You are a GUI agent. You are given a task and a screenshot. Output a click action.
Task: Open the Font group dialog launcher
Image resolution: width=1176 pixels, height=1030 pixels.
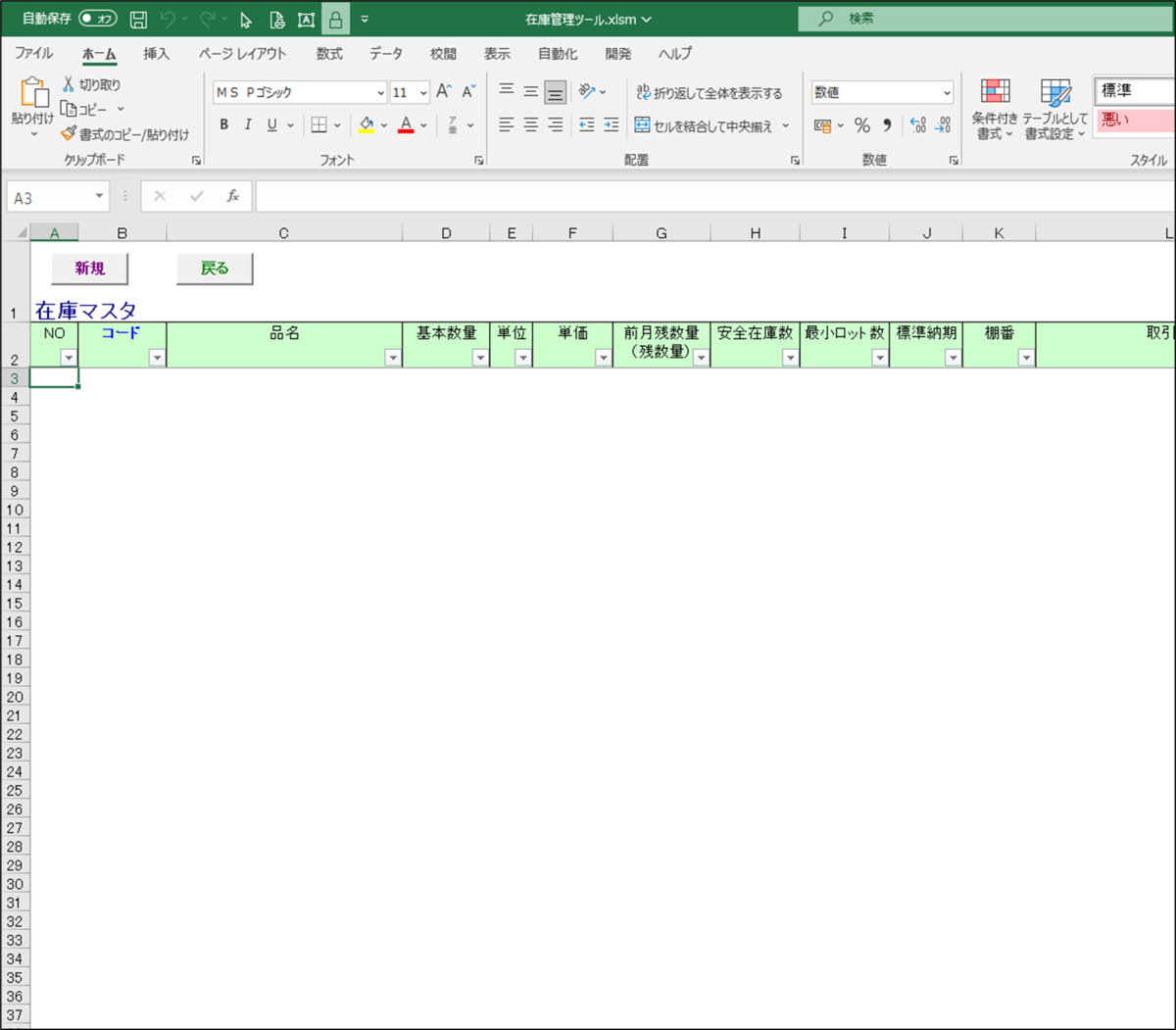[478, 160]
